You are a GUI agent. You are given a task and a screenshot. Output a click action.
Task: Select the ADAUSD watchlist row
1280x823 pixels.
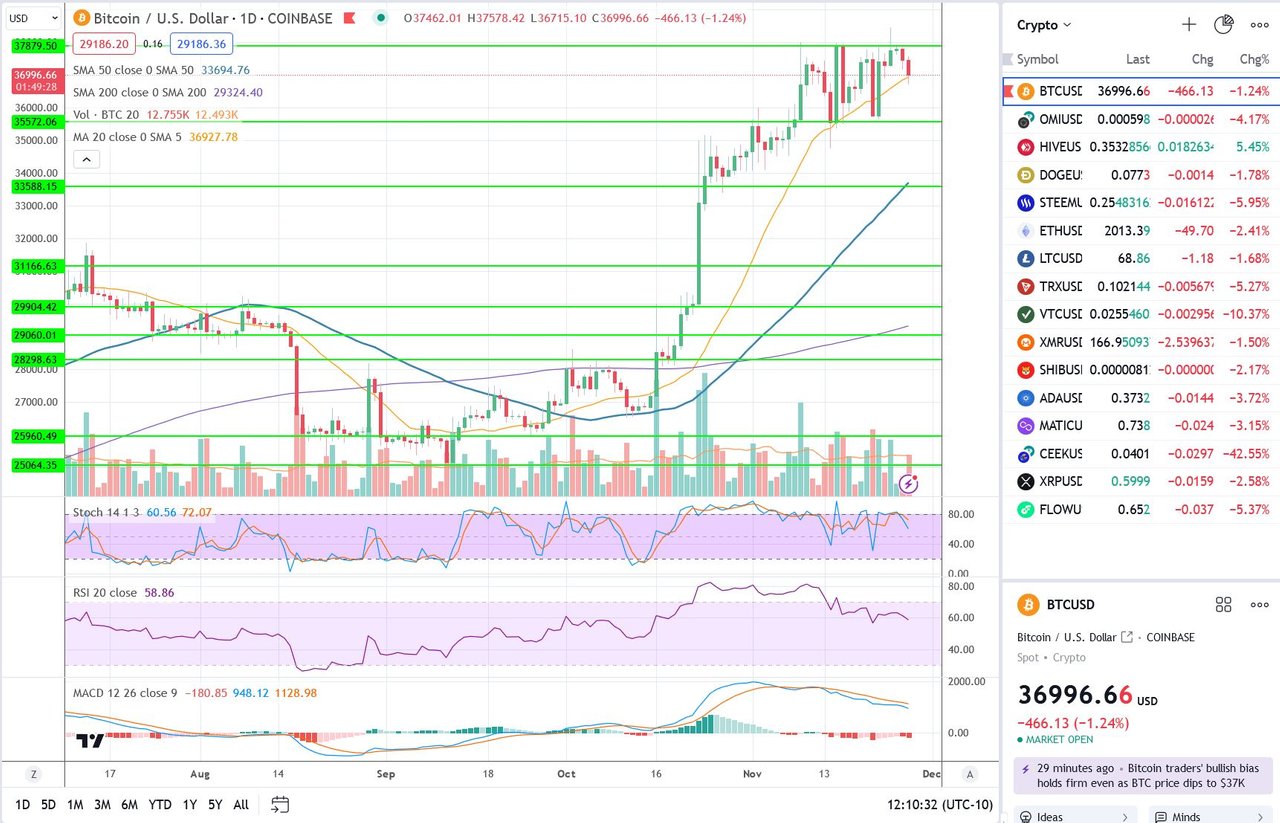(x=1141, y=398)
